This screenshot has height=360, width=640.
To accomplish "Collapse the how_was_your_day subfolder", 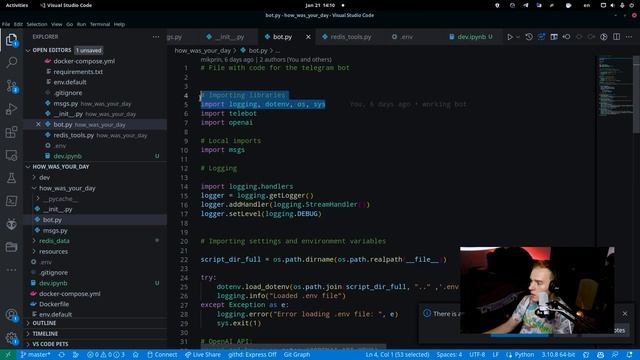I will coord(34,188).
